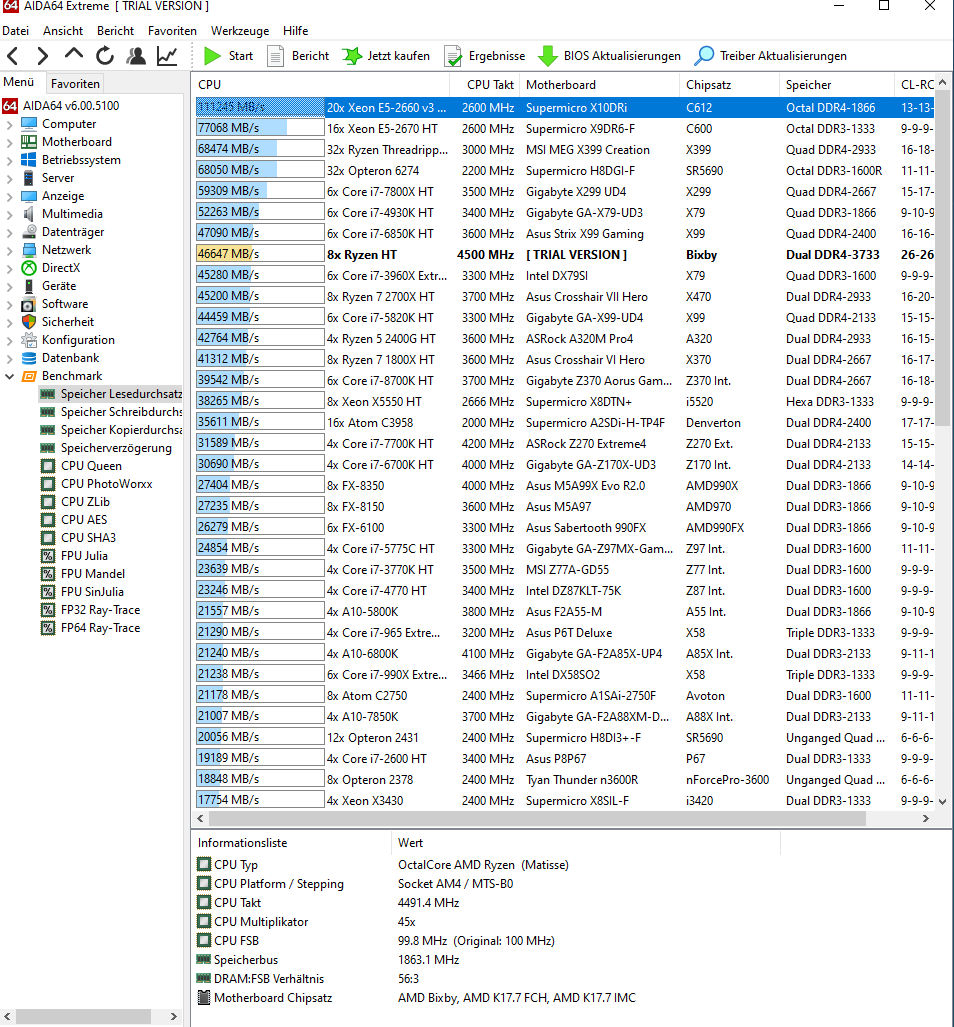The height and width of the screenshot is (1027, 954).
Task: Select the Software icon in tree
Action: pos(29,305)
